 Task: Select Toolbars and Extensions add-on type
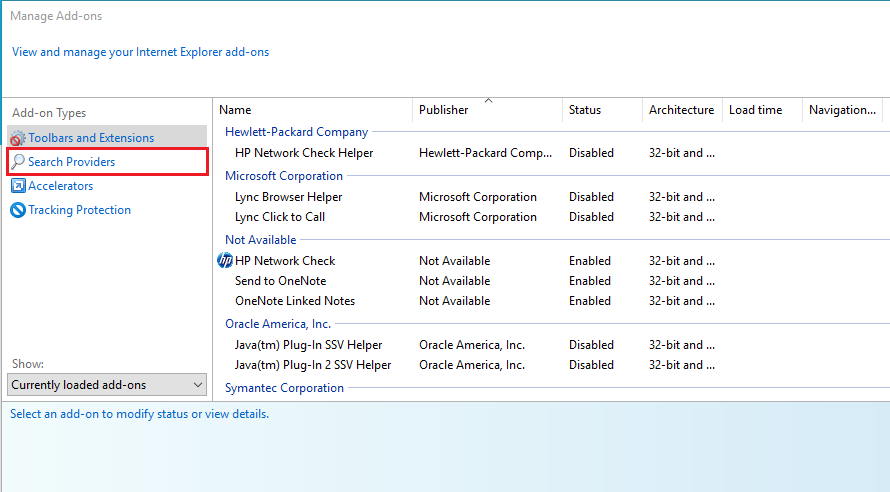[x=107, y=138]
